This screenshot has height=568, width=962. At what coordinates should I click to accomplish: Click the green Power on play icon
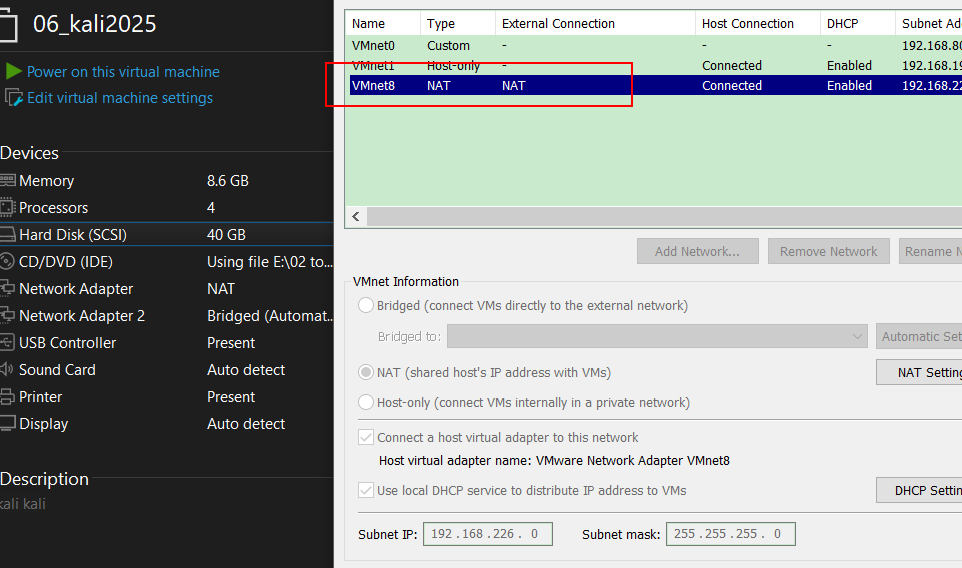point(13,71)
